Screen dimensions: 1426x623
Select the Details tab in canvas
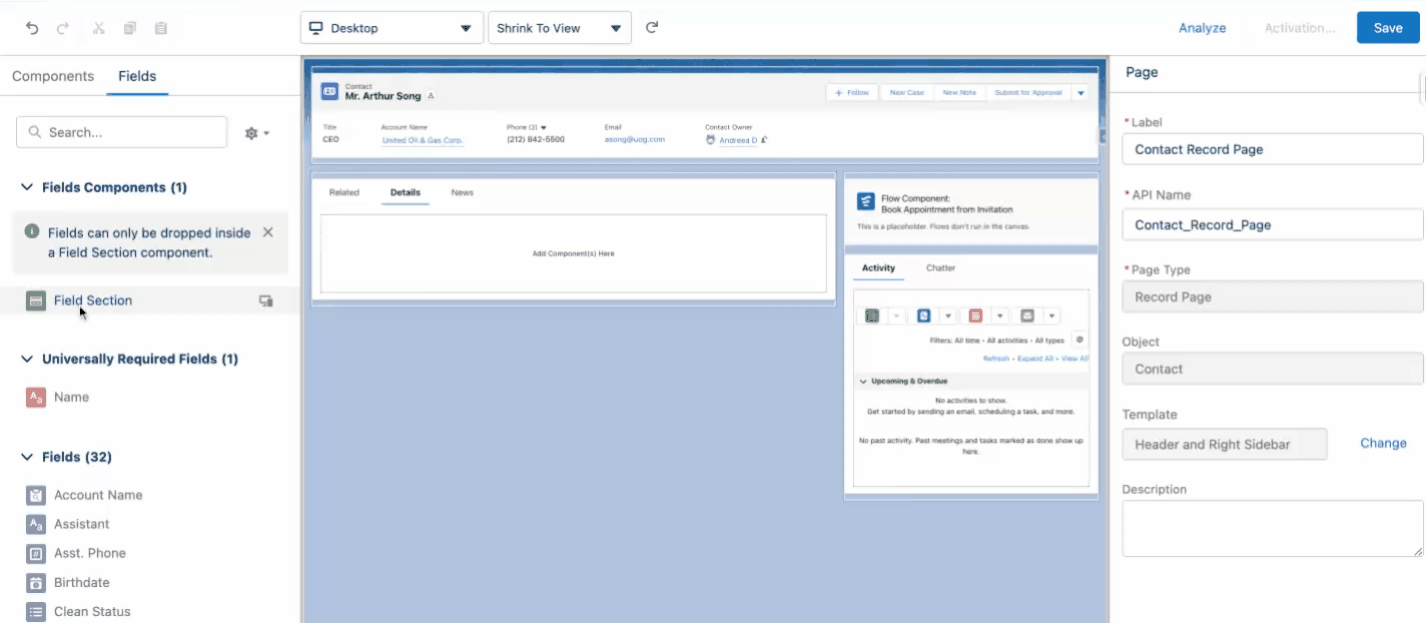tap(405, 192)
